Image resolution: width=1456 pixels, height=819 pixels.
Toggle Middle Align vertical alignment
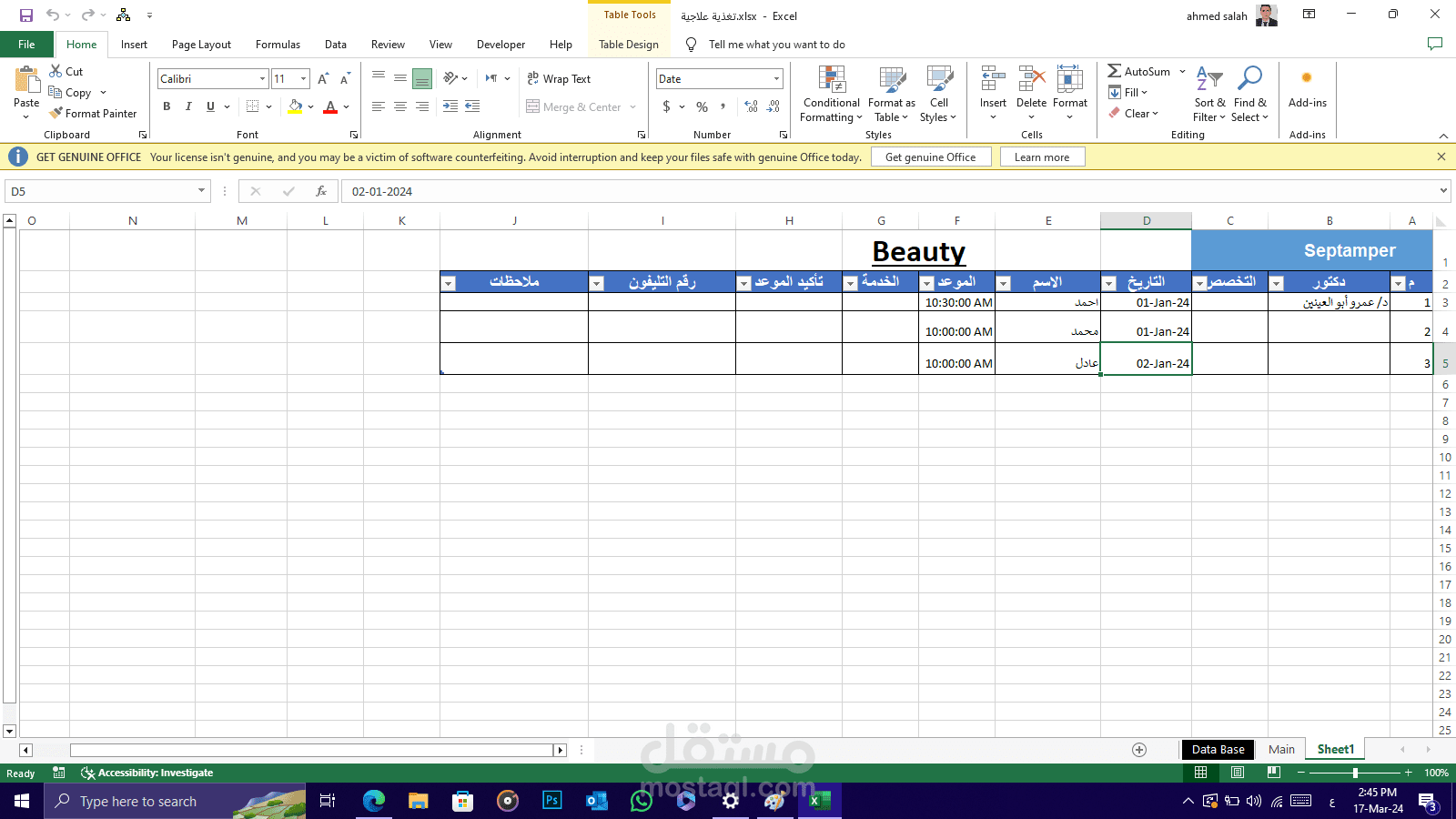[x=400, y=79]
